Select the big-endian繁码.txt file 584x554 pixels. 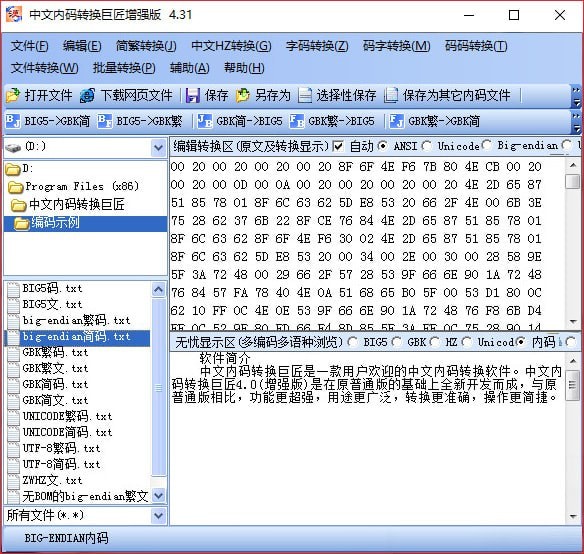point(76,321)
